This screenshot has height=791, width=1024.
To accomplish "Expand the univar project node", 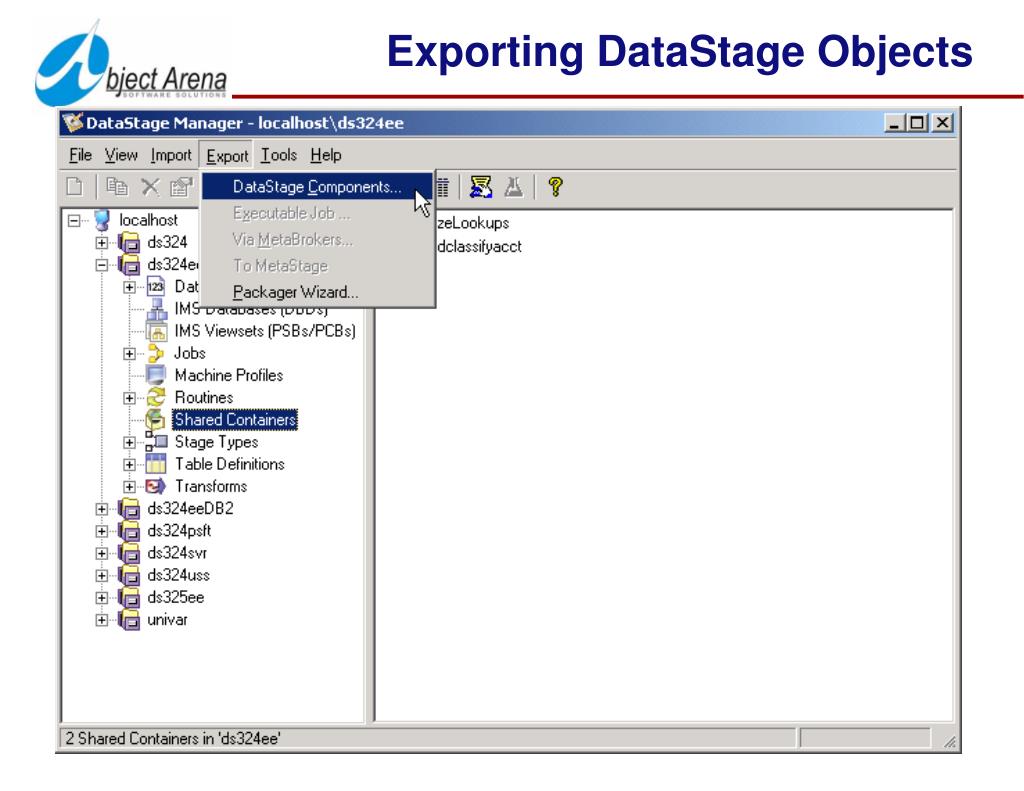I will (x=102, y=621).
